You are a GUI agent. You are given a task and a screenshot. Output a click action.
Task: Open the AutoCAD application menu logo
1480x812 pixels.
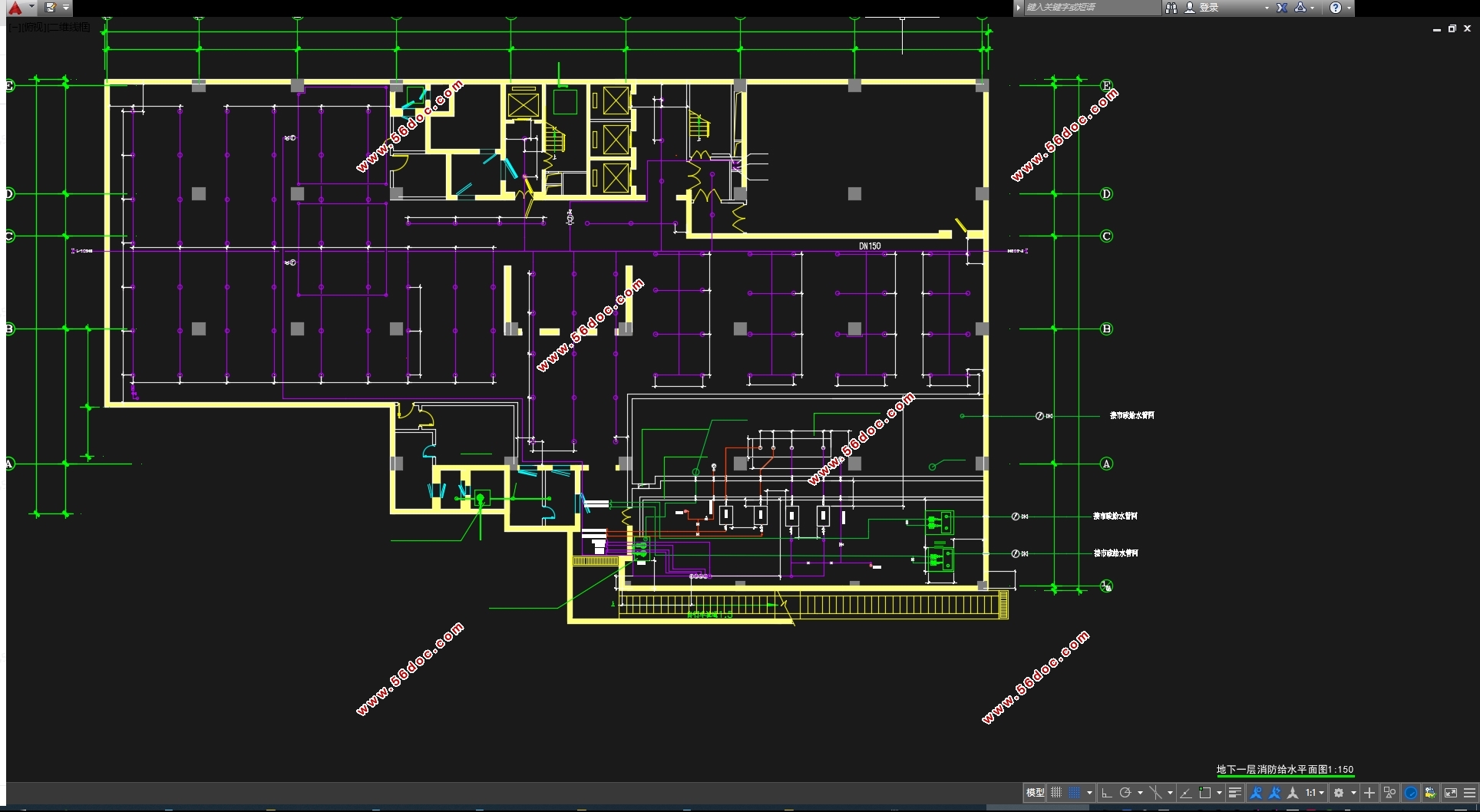15,8
